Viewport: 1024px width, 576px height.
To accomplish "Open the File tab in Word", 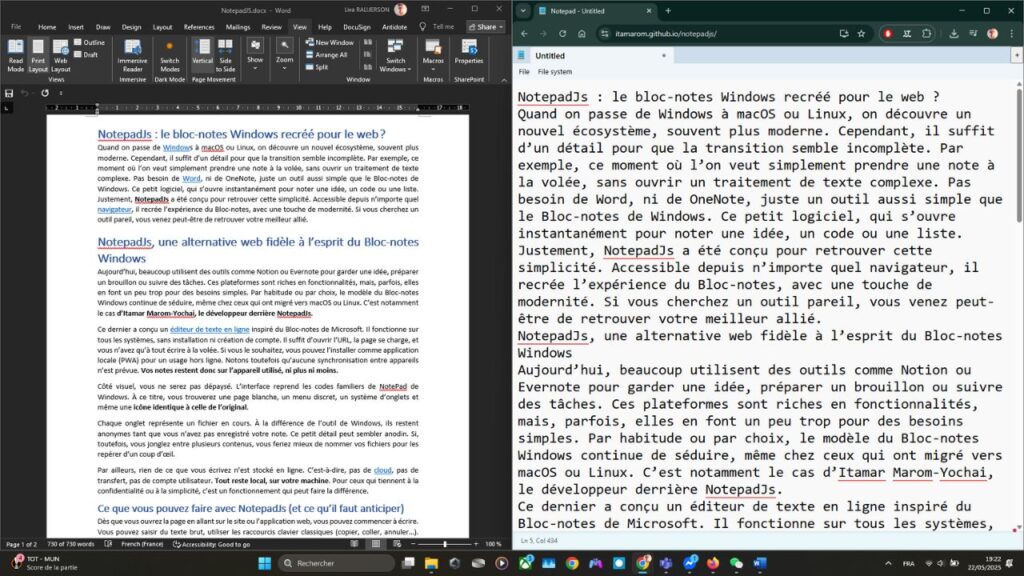I will click(16, 27).
